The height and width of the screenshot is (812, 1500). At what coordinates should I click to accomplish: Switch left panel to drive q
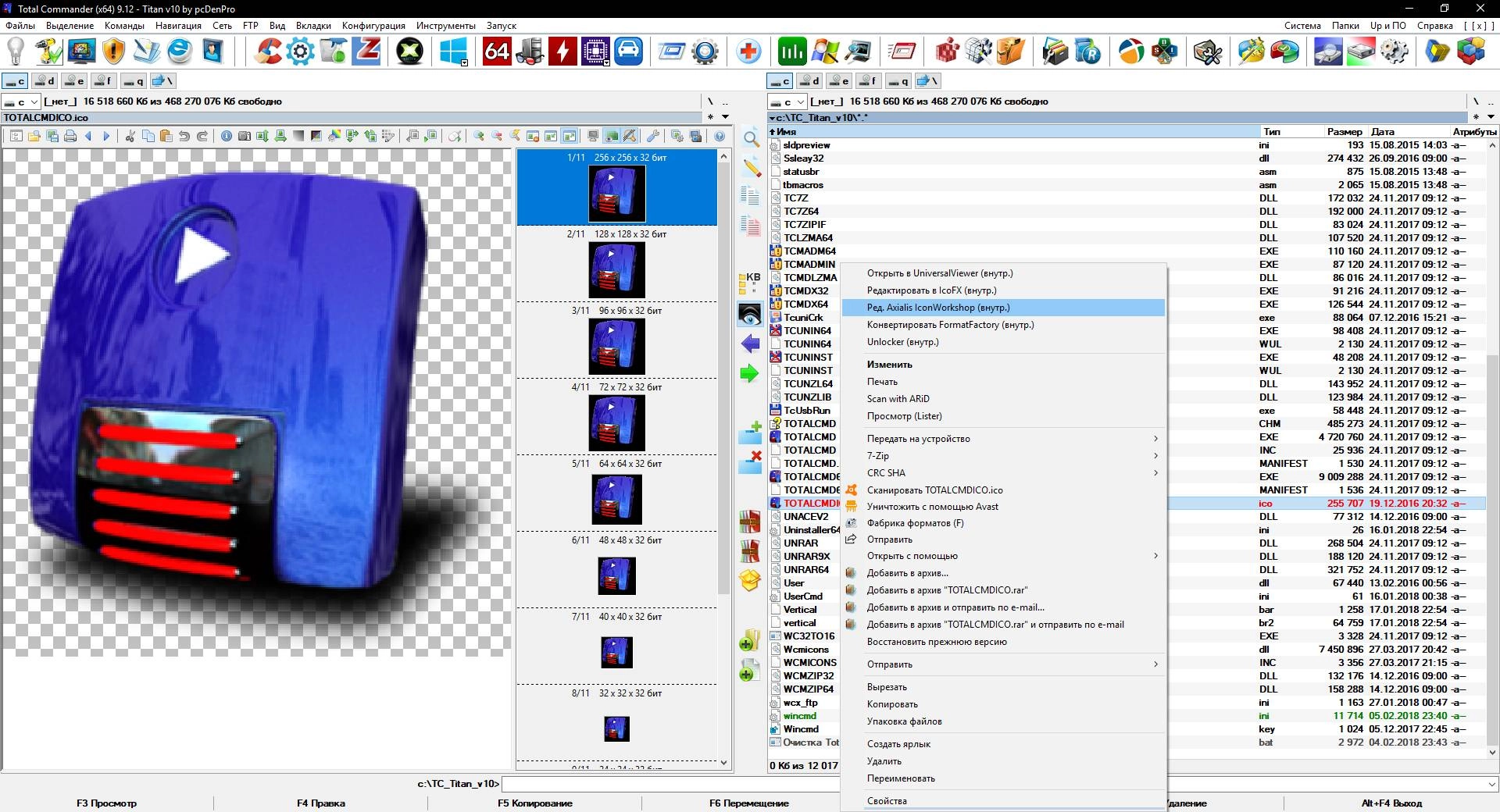133,80
